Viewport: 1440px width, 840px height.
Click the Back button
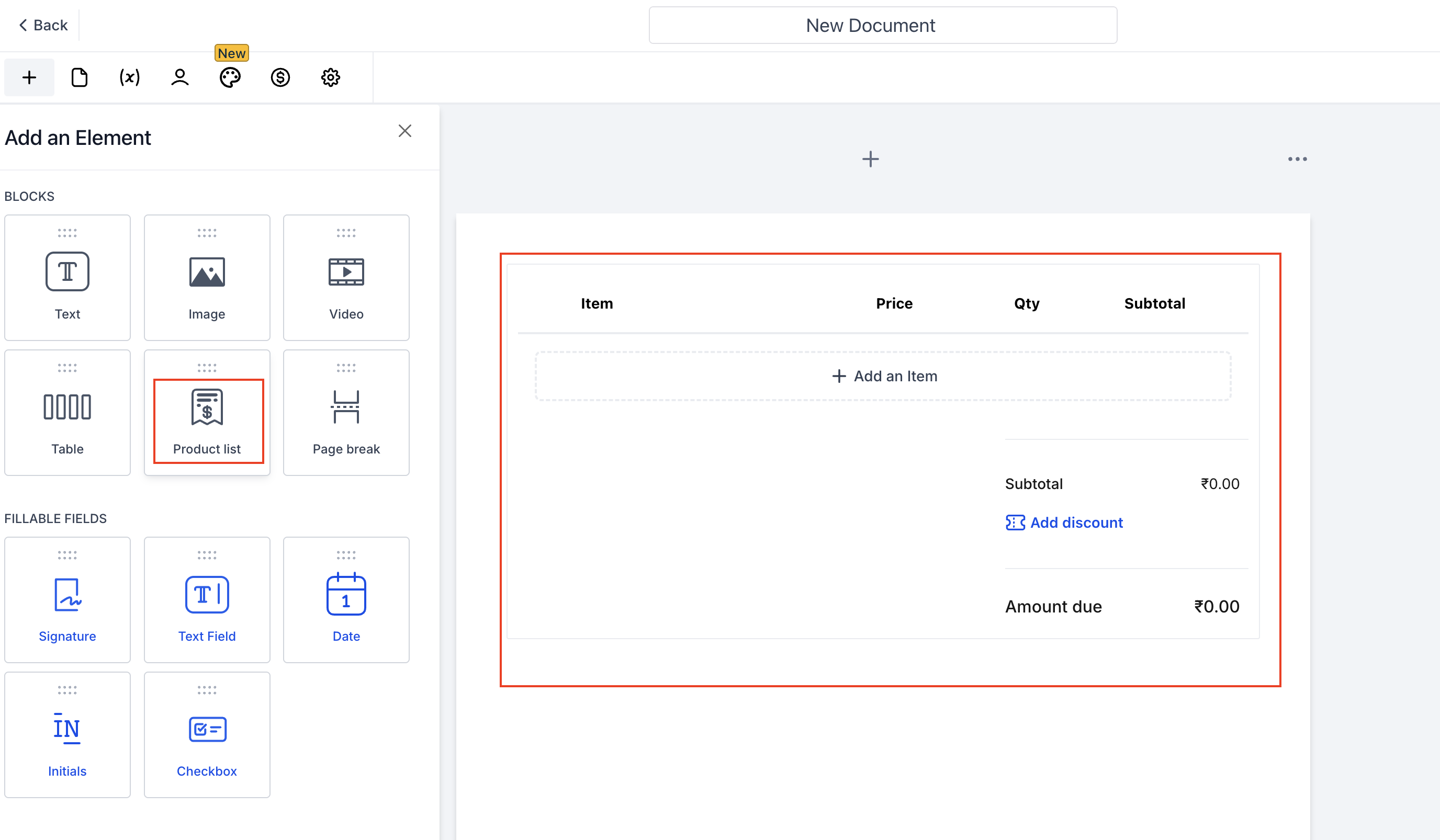point(43,25)
